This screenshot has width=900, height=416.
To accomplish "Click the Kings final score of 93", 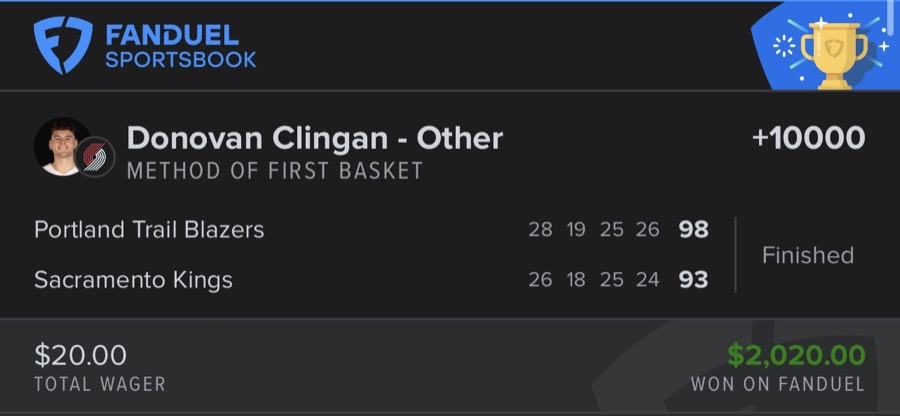I will point(693,280).
